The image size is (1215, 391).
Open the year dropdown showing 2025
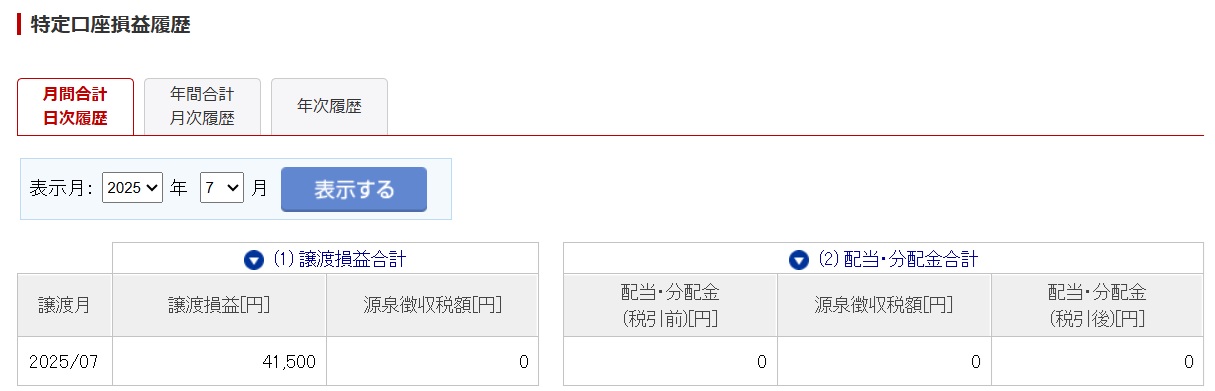tap(132, 188)
